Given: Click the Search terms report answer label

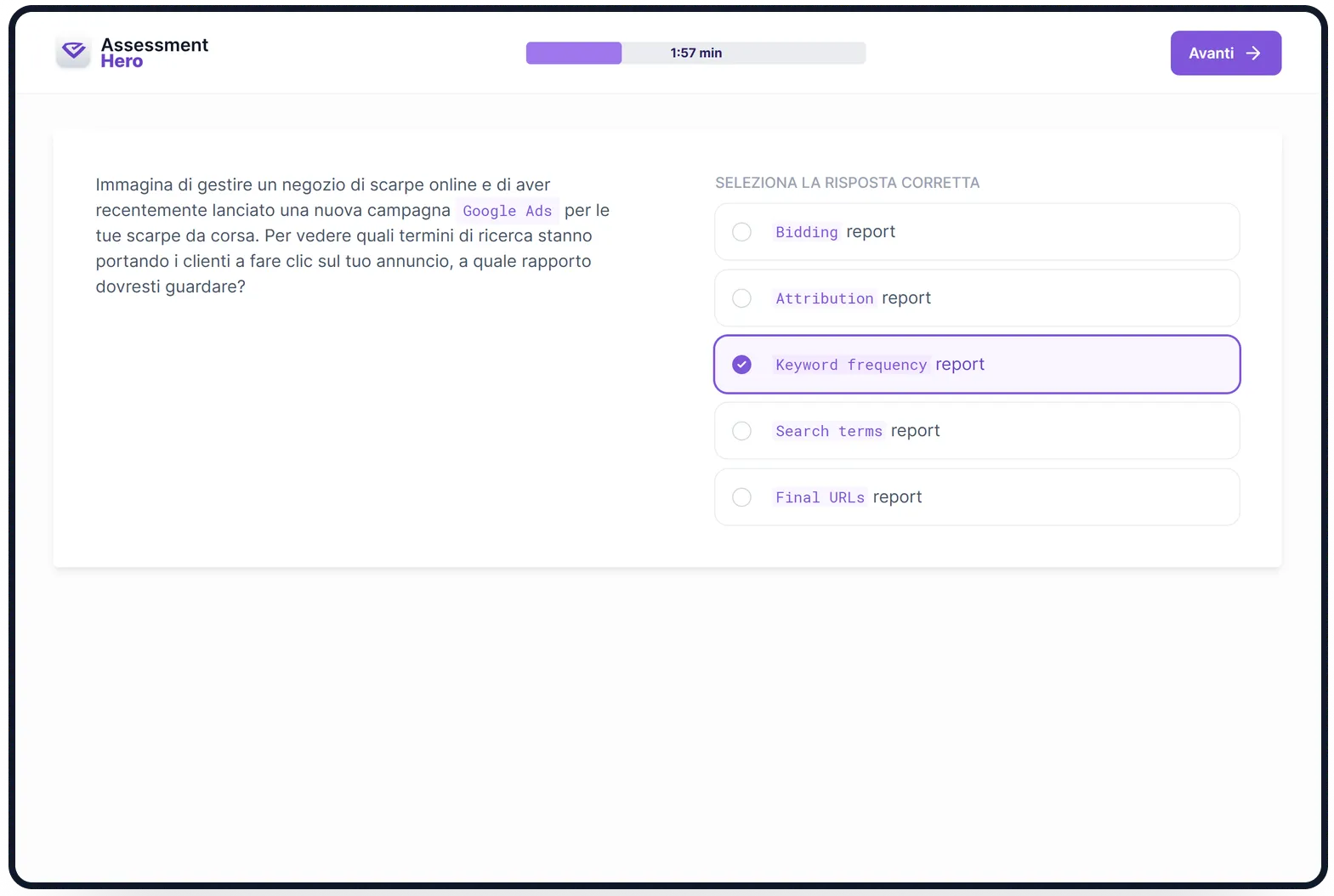Looking at the screenshot, I should pos(857,431).
